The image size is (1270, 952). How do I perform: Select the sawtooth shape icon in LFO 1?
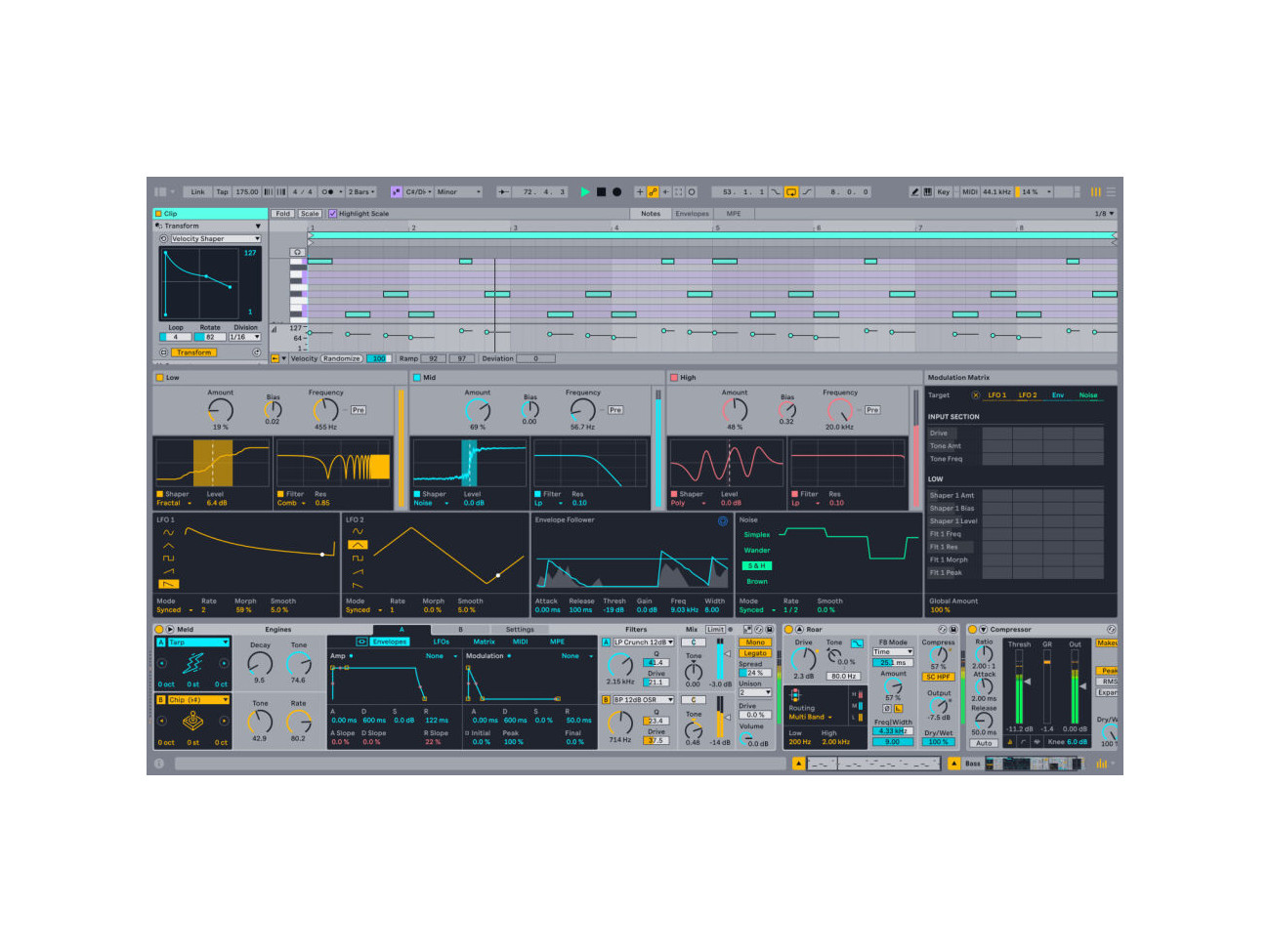tap(167, 570)
